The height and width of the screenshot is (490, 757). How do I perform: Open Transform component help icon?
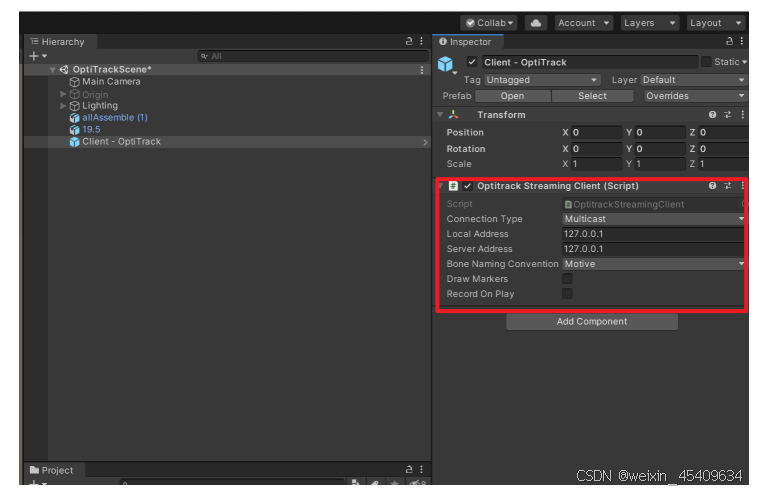point(712,114)
